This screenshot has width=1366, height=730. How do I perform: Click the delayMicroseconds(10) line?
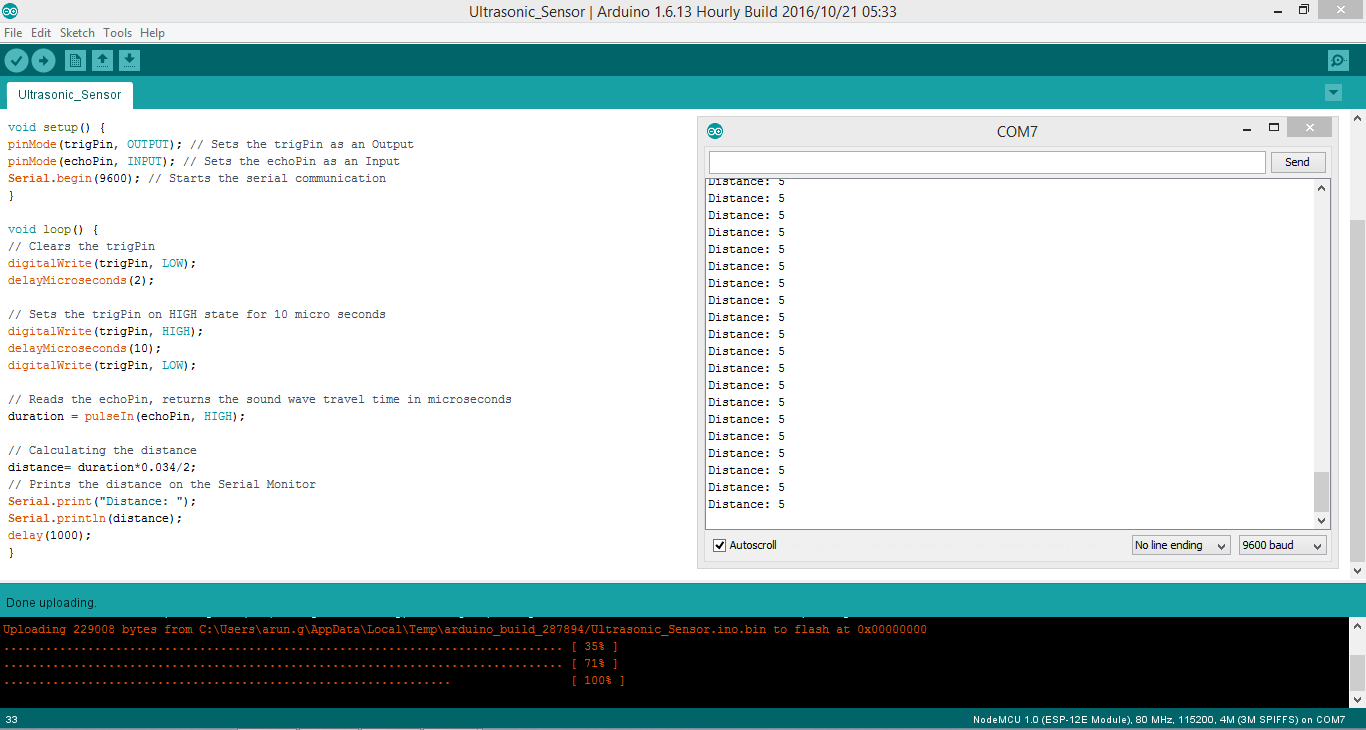coord(84,349)
